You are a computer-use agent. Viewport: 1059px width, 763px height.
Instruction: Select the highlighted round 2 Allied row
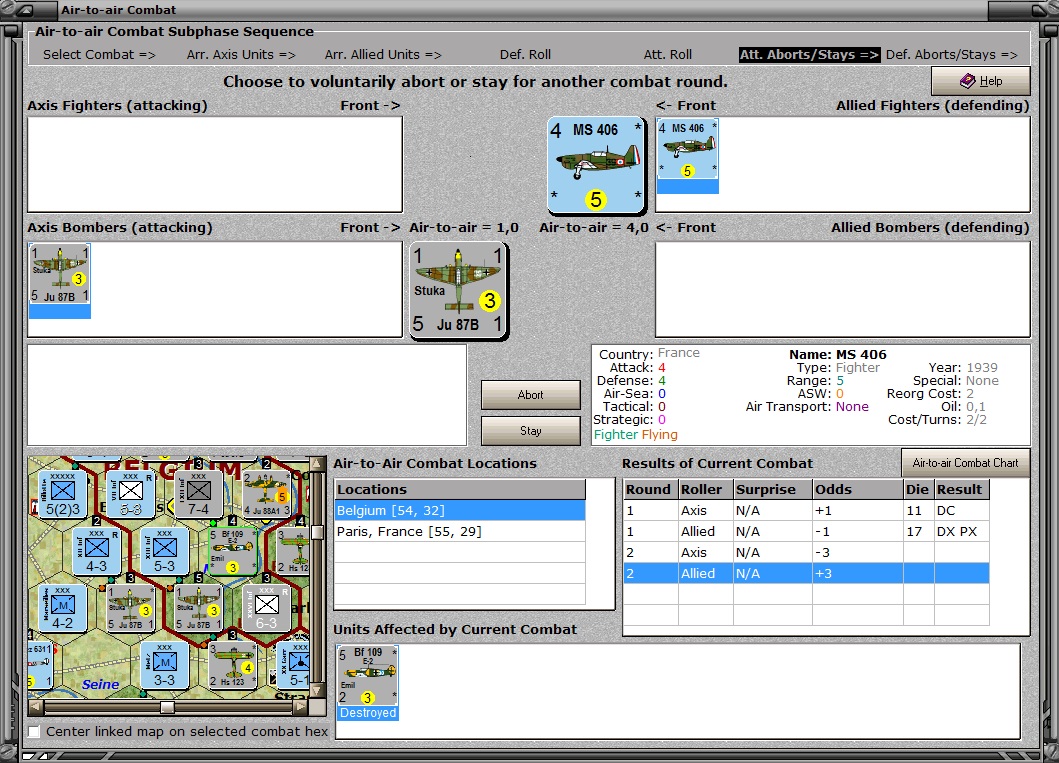[x=806, y=573]
